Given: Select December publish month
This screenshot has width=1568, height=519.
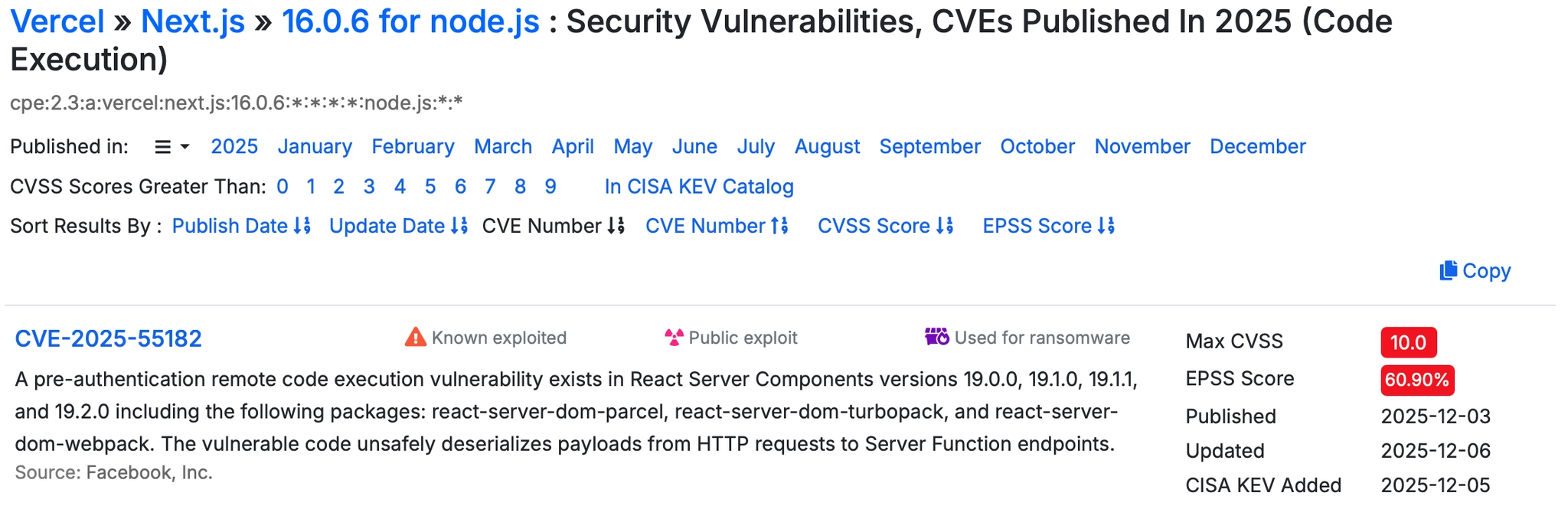Looking at the screenshot, I should (1257, 146).
